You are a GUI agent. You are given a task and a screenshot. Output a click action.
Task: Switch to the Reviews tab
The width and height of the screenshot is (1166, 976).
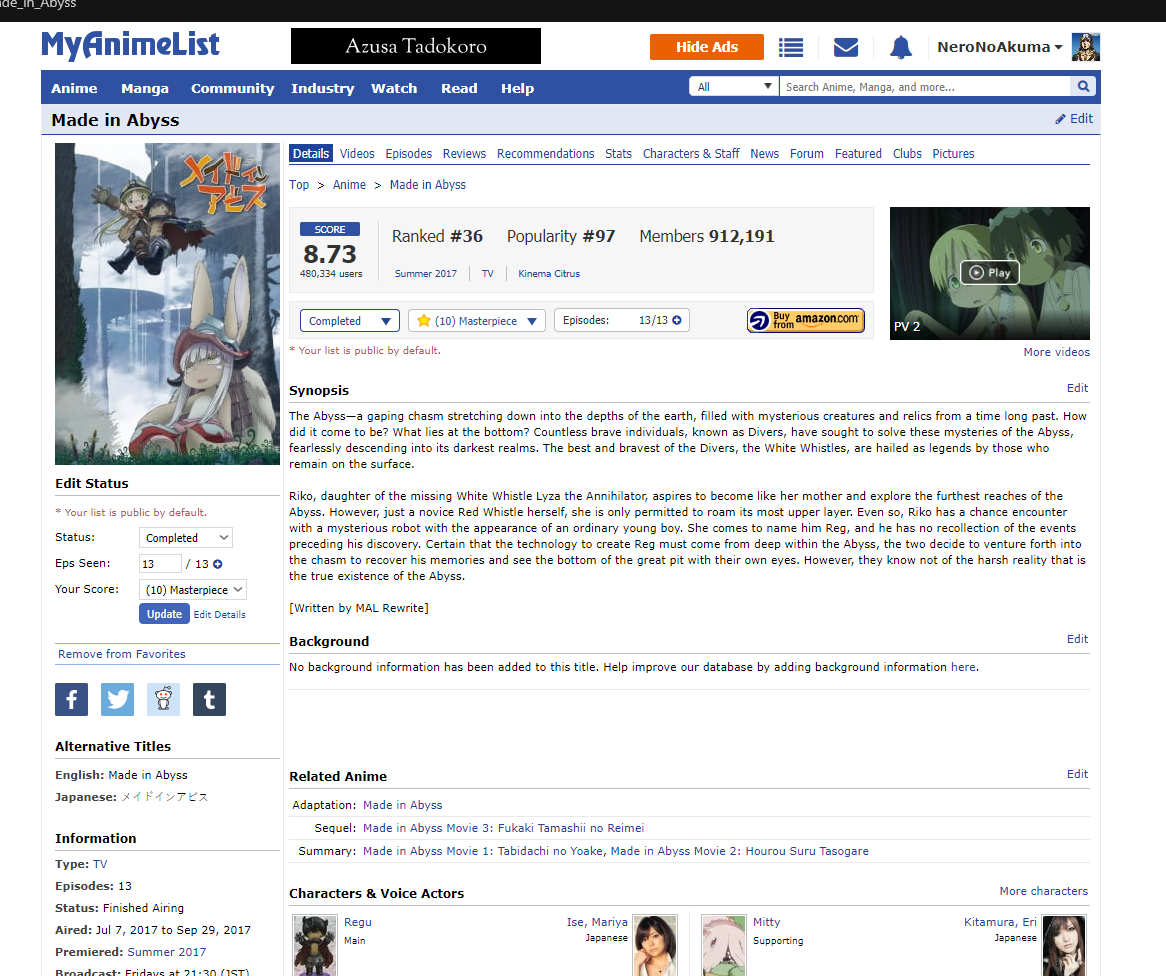(464, 154)
